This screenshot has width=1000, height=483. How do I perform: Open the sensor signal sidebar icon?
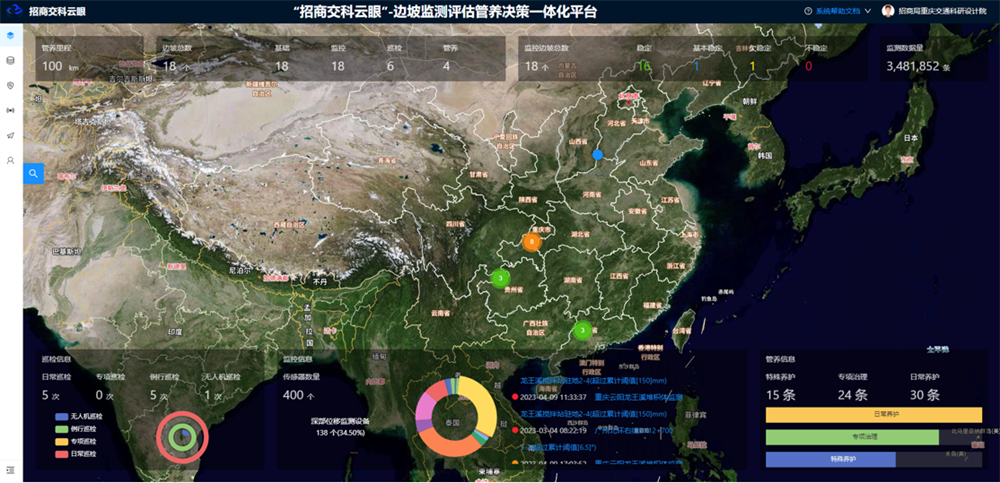point(11,110)
